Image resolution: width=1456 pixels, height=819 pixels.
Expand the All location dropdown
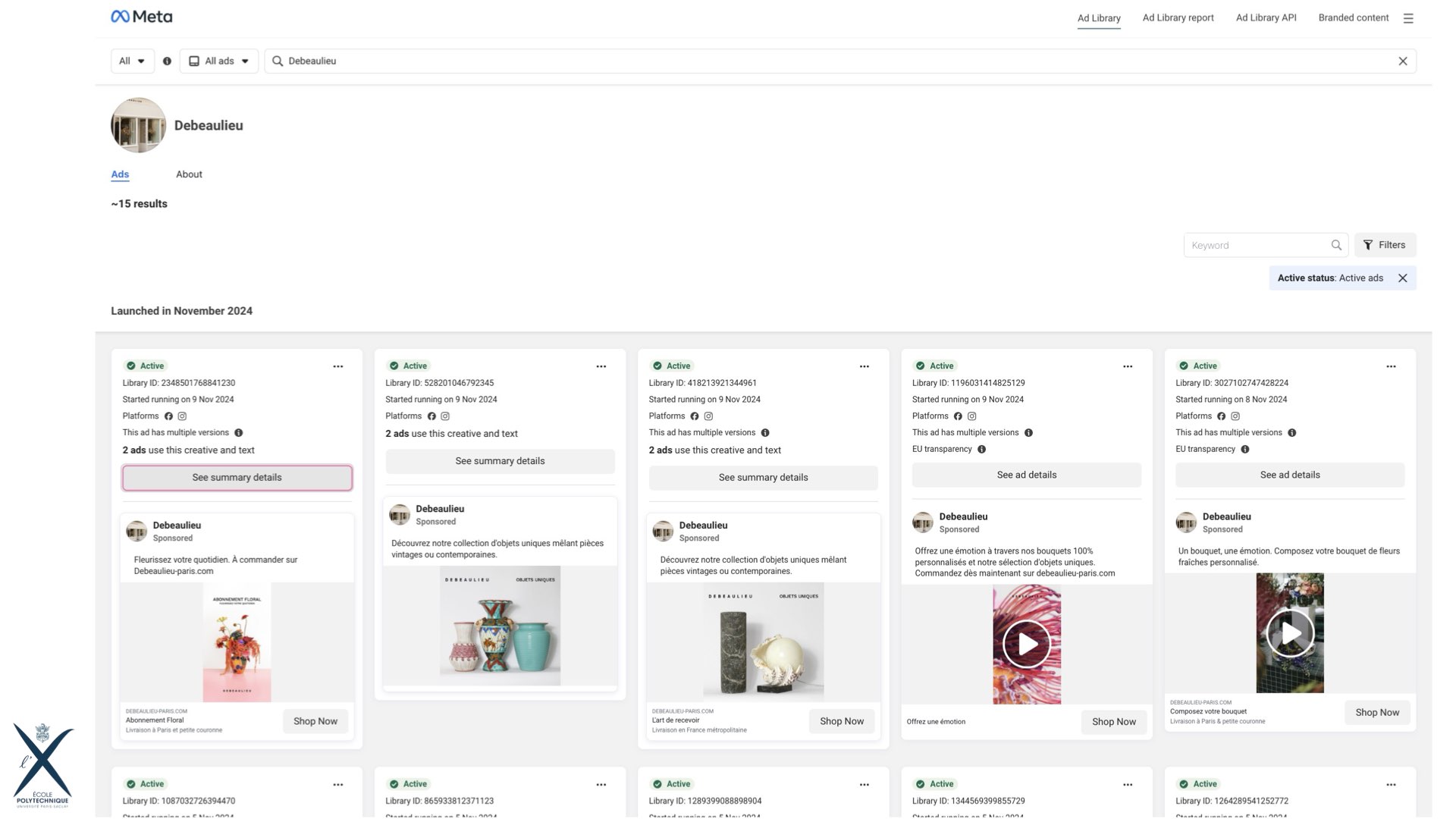pyautogui.click(x=132, y=61)
